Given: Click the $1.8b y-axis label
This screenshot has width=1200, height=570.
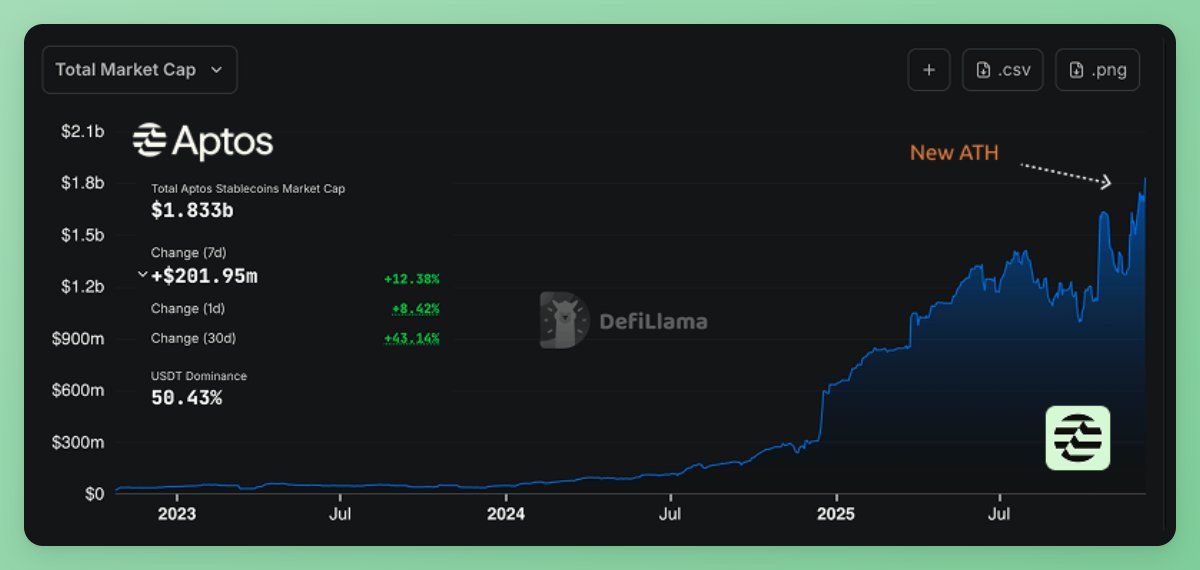Looking at the screenshot, I should click(82, 183).
